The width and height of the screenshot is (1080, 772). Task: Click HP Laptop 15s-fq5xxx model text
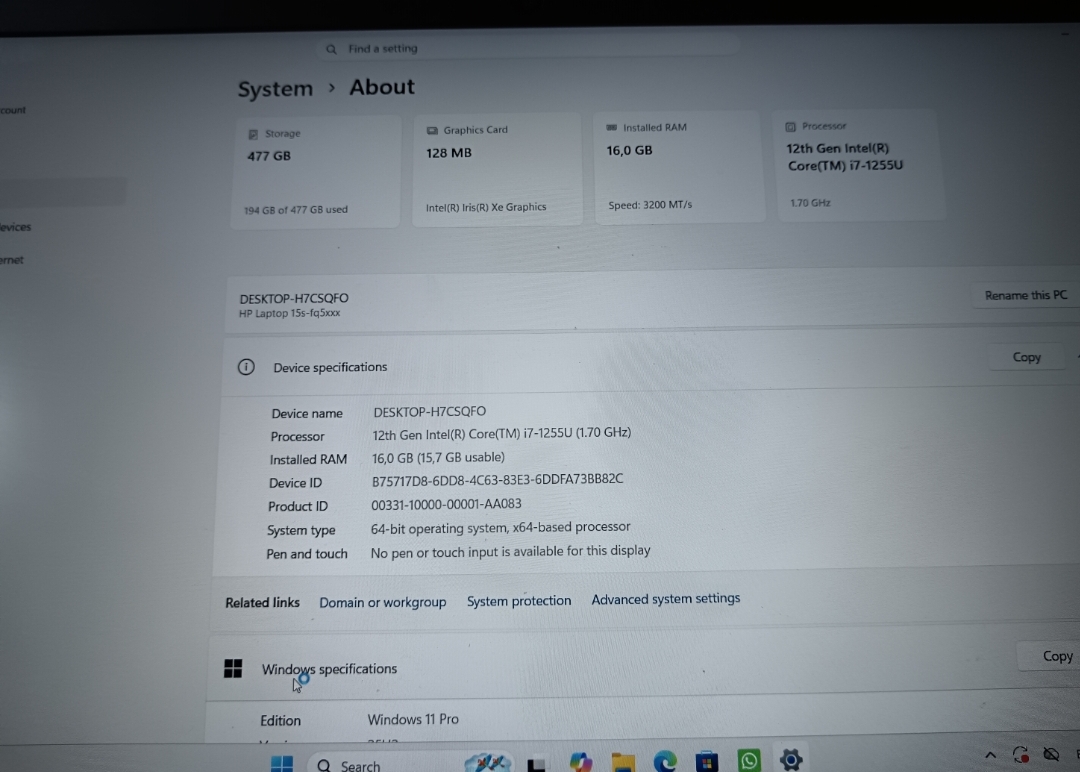click(x=289, y=313)
